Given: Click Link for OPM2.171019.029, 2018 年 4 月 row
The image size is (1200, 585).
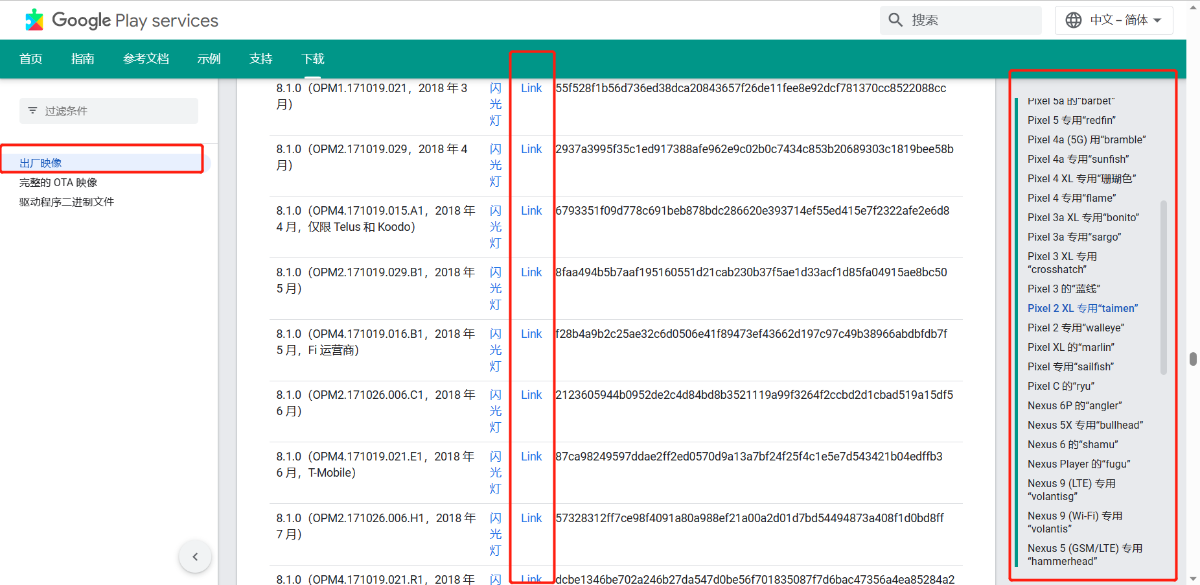Looking at the screenshot, I should (531, 149).
